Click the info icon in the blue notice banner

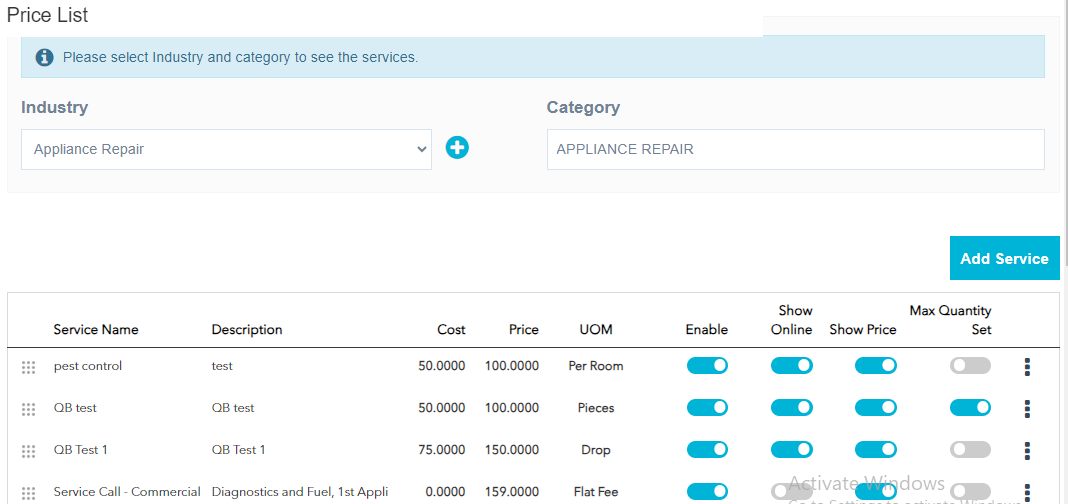point(44,57)
